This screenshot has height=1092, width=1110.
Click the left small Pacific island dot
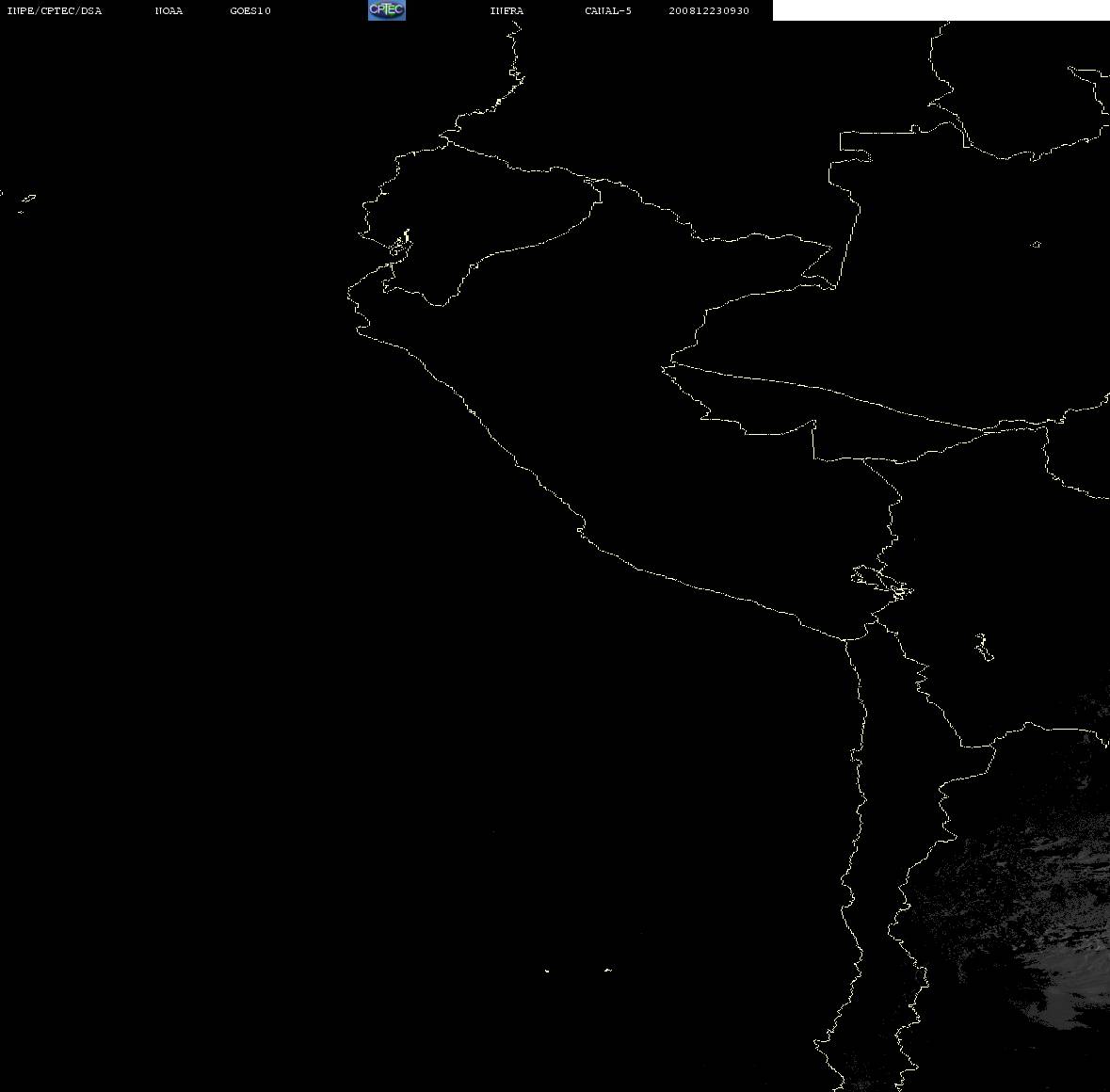(x=547, y=971)
